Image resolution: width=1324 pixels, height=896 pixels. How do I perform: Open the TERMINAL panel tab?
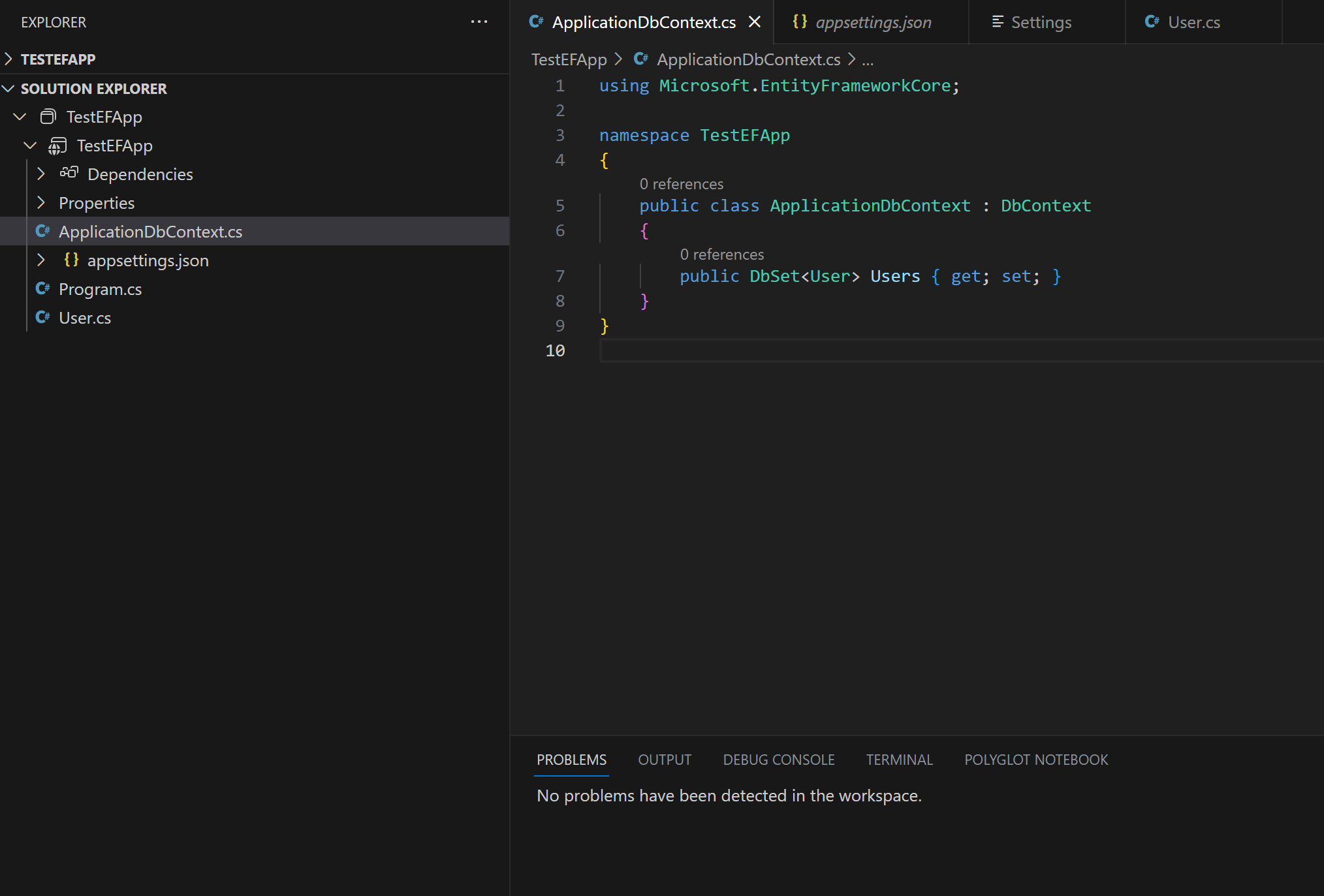click(x=899, y=759)
